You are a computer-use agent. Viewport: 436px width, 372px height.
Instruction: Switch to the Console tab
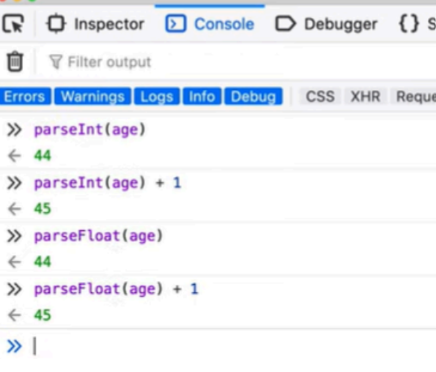click(210, 24)
